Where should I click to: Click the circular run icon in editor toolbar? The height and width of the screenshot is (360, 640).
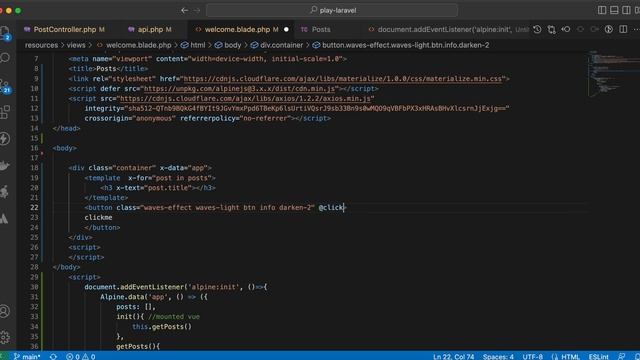pyautogui.click(x=609, y=29)
